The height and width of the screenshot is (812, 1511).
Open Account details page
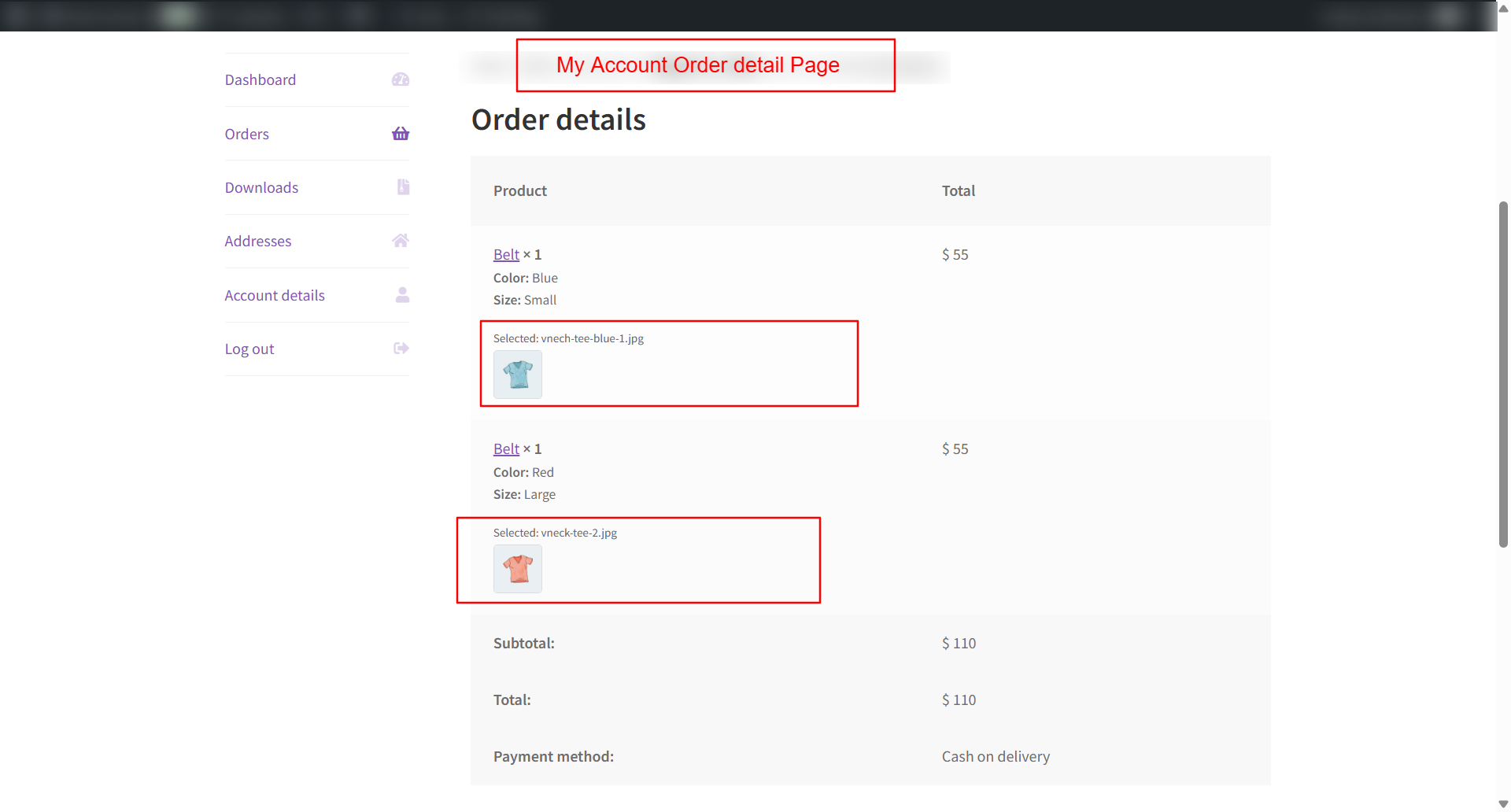point(275,296)
